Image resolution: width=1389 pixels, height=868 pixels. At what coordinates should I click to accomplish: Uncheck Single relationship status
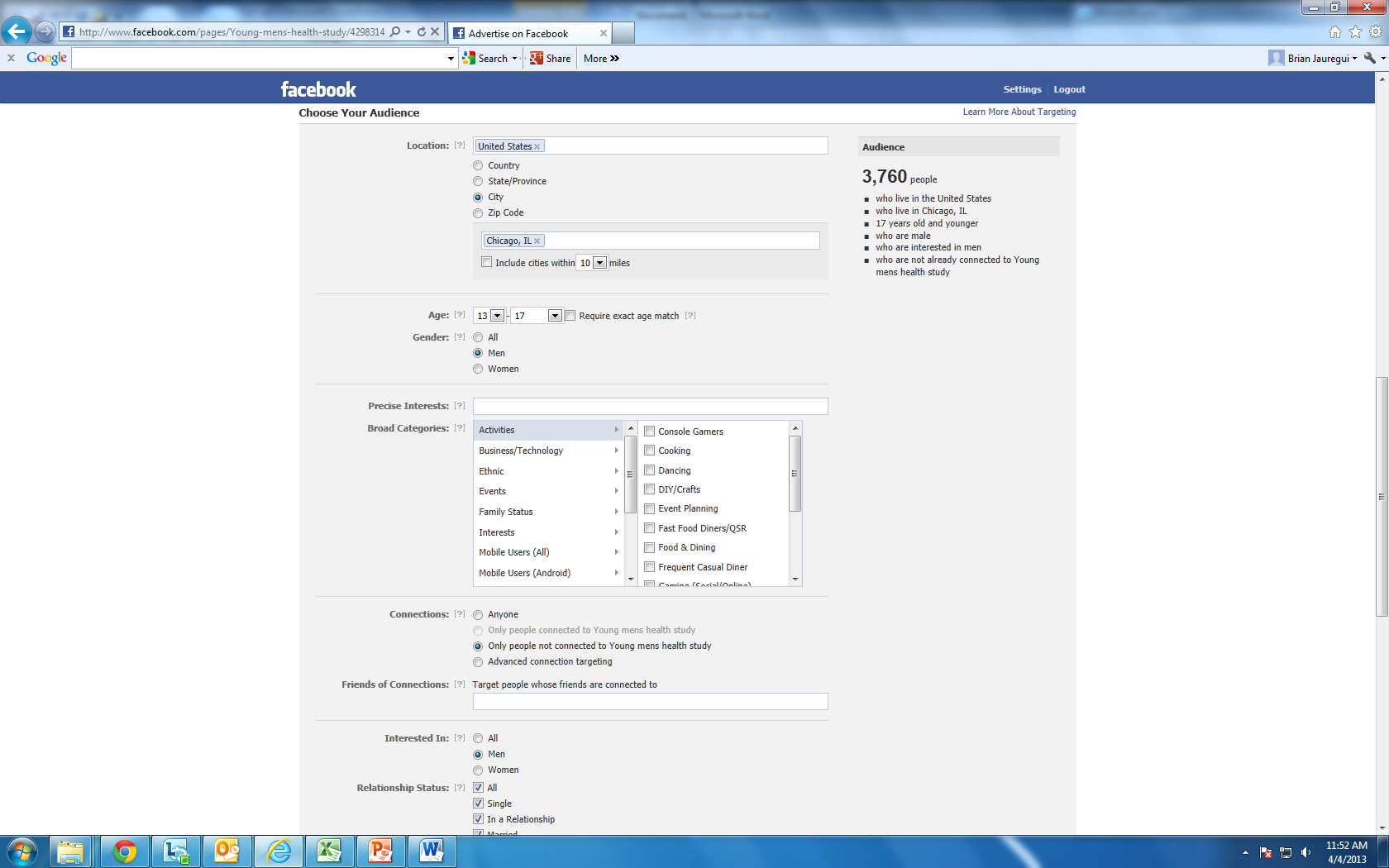pyautogui.click(x=479, y=804)
